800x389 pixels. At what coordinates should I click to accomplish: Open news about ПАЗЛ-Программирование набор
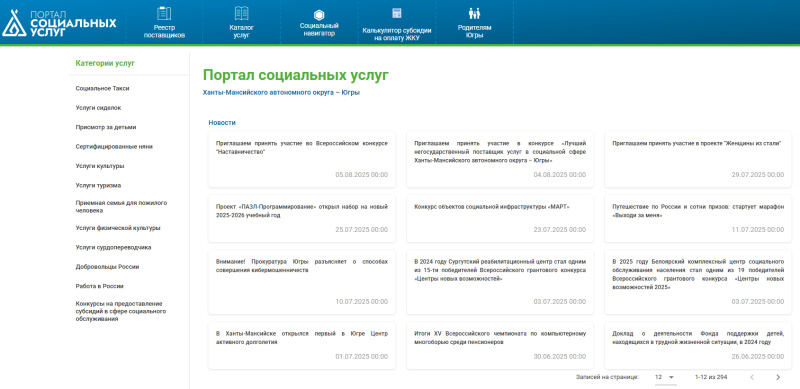[302, 211]
